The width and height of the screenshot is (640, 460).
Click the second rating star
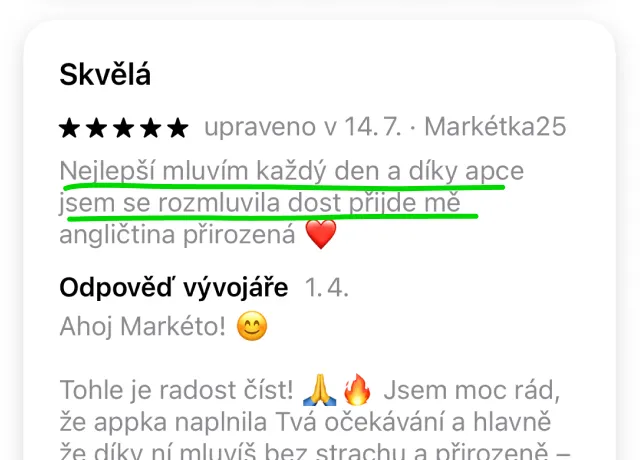pyautogui.click(x=97, y=128)
